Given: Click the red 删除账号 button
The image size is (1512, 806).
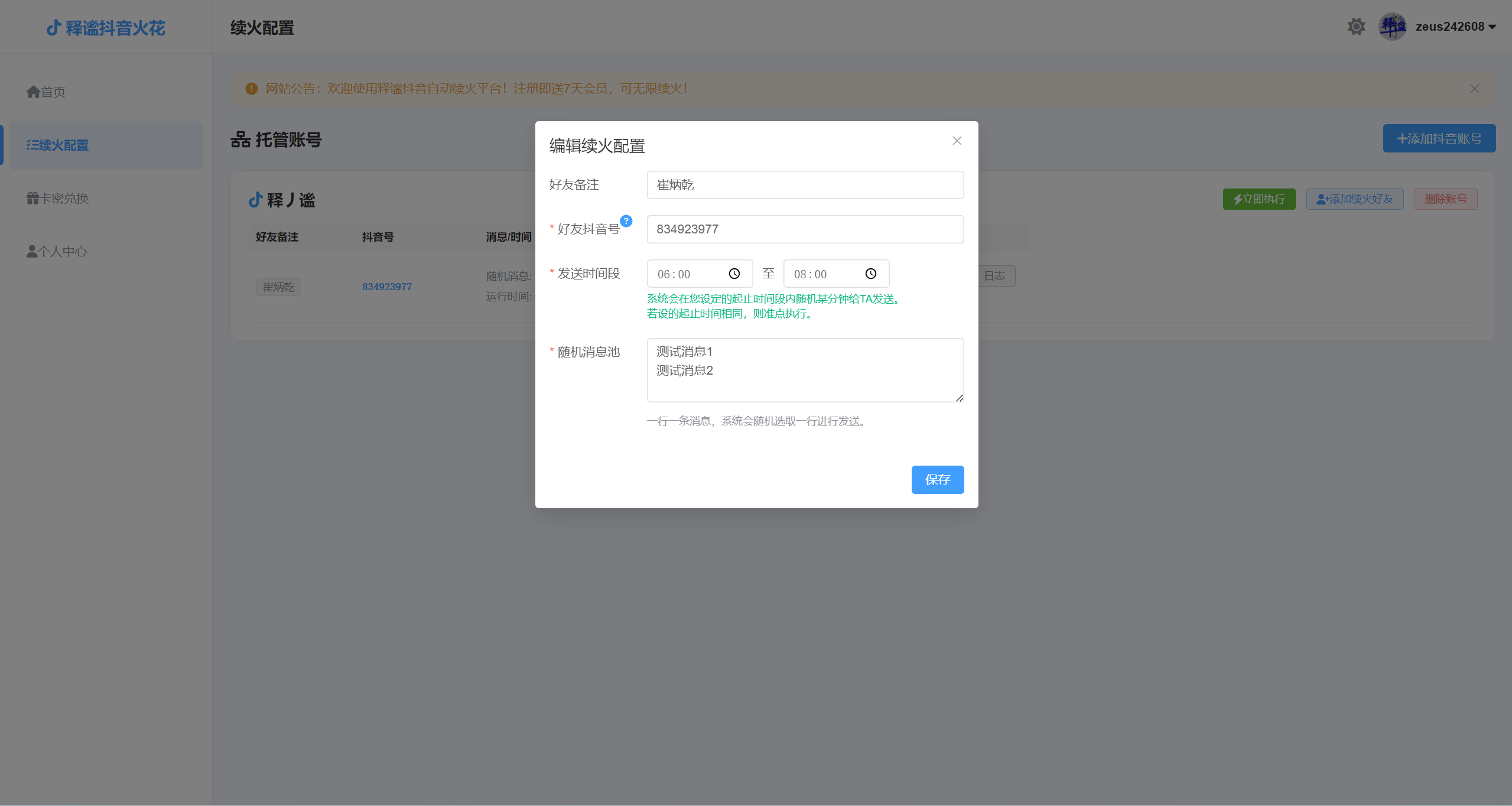Looking at the screenshot, I should [x=1446, y=199].
